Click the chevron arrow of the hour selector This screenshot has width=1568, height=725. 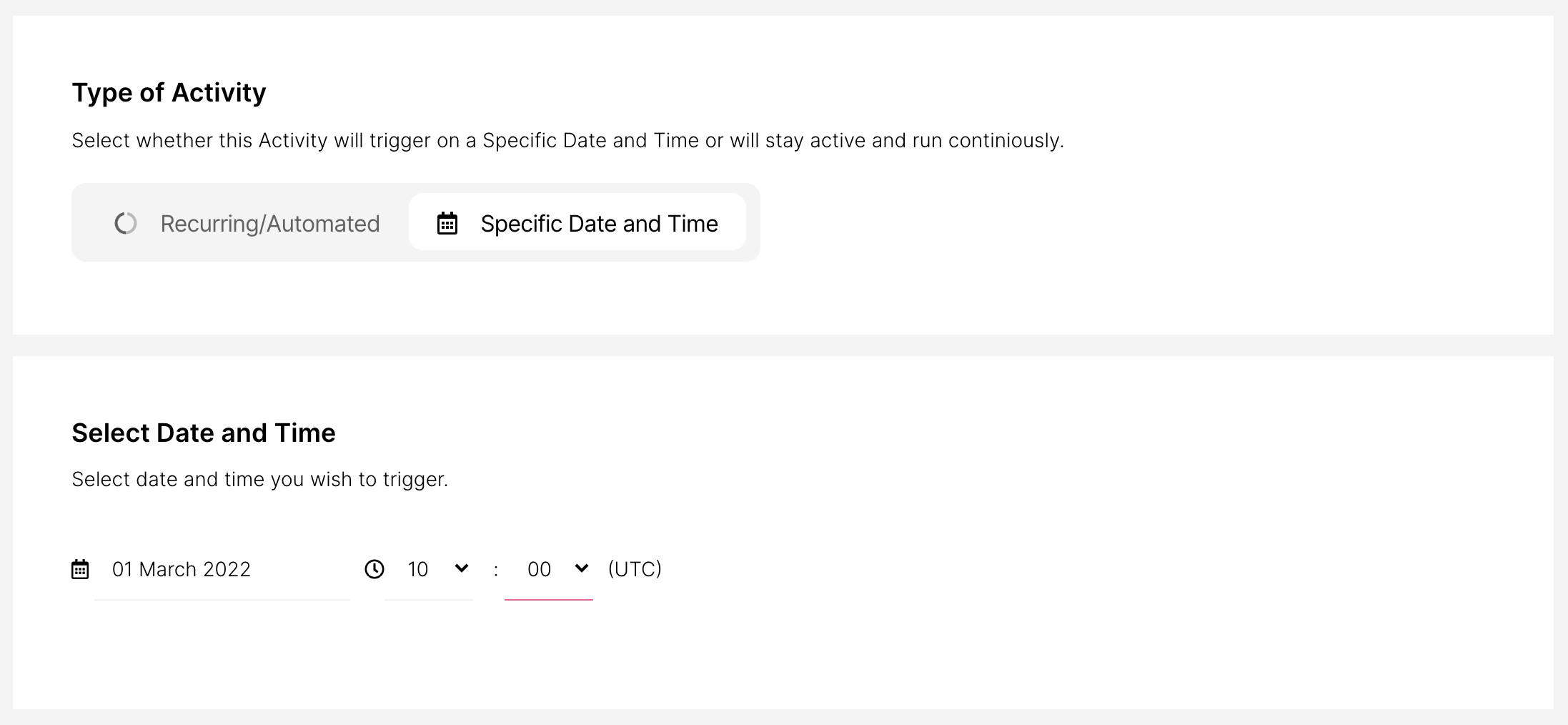point(462,568)
